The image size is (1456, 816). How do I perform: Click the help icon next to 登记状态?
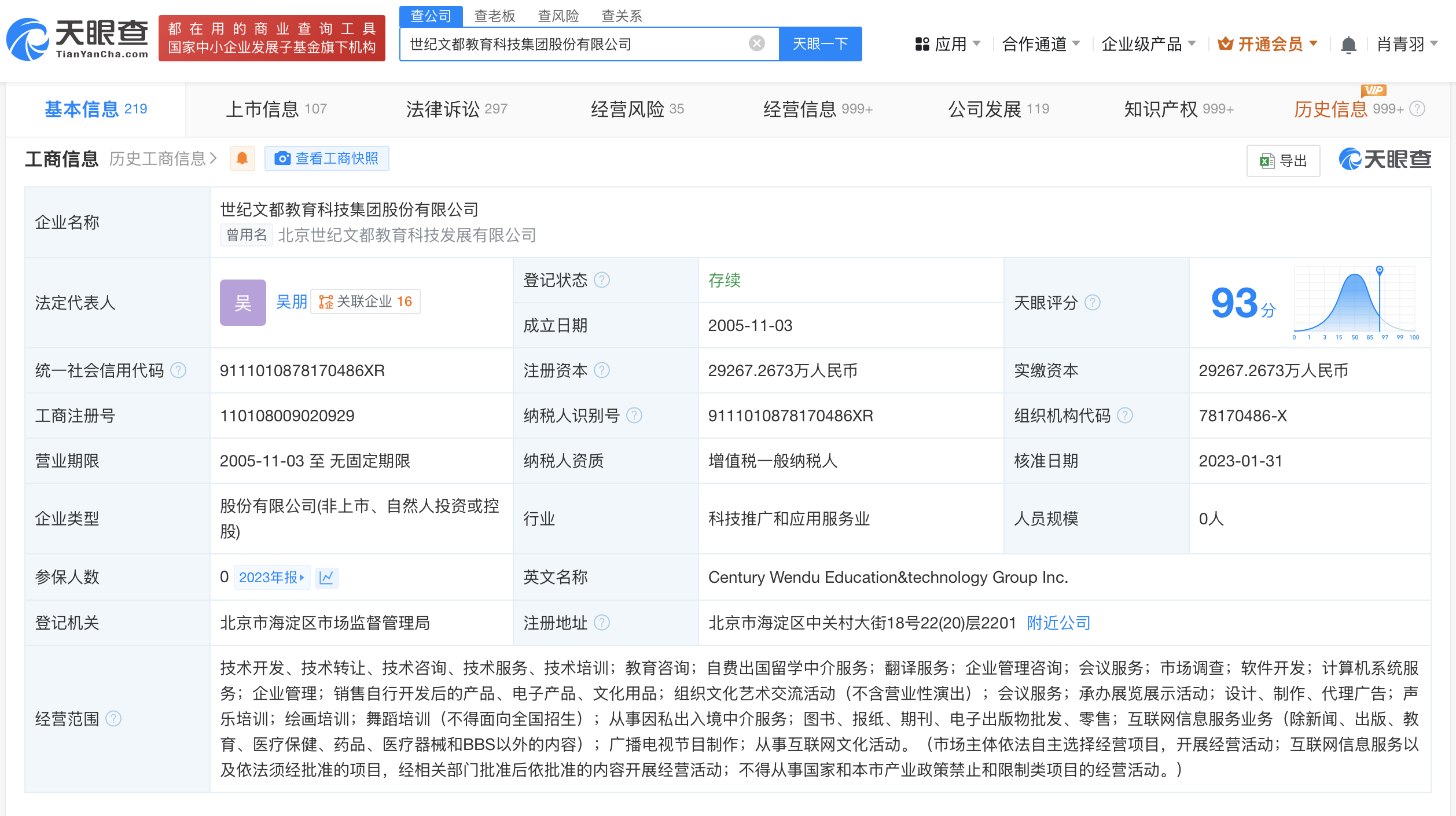[x=602, y=280]
